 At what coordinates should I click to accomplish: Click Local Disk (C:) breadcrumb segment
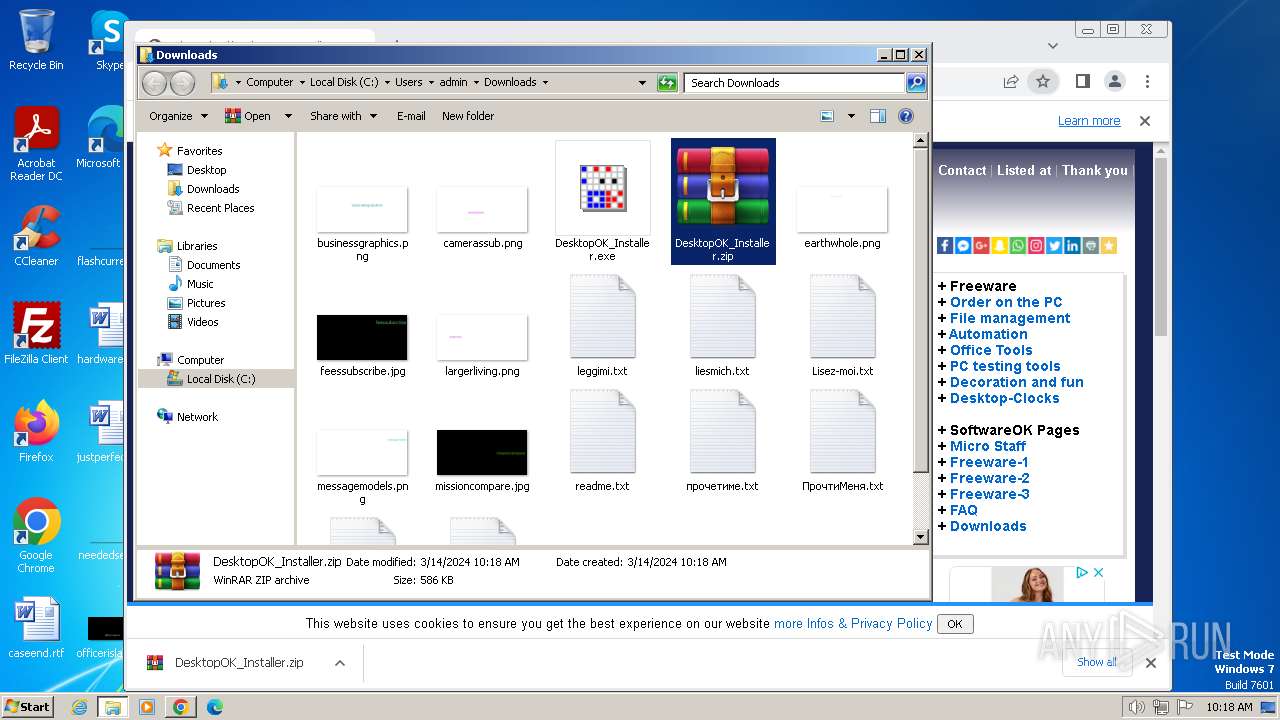pyautogui.click(x=344, y=82)
